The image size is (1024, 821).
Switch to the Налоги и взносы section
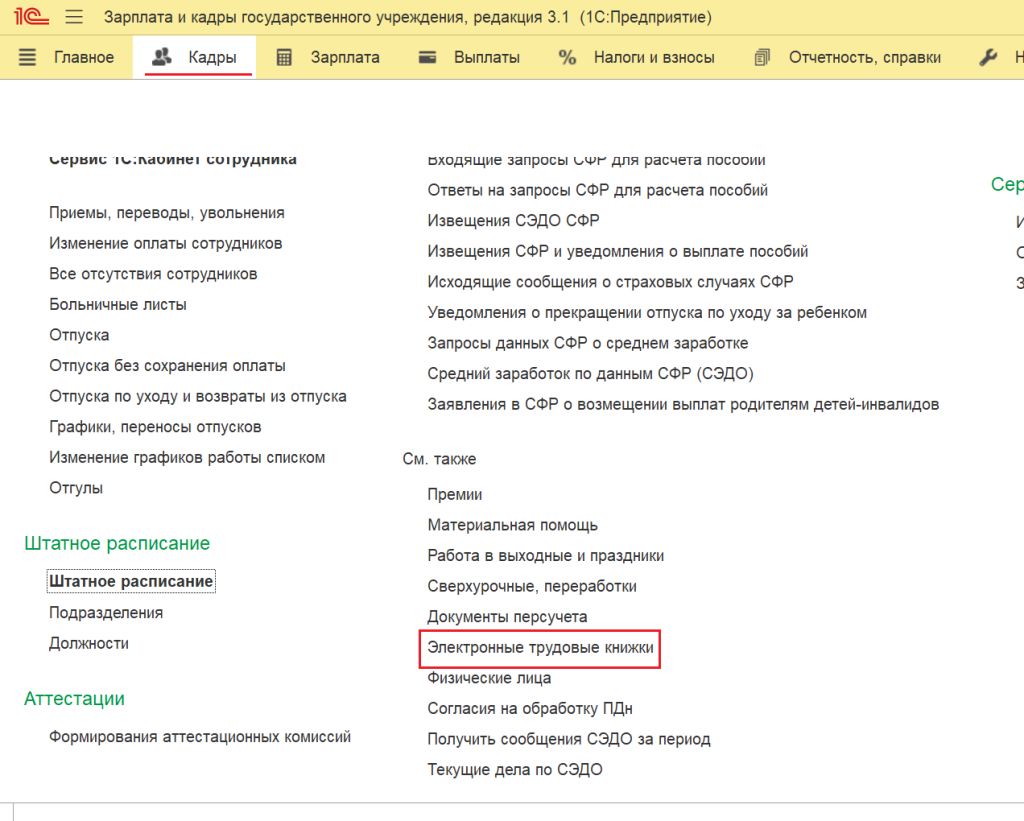click(653, 58)
